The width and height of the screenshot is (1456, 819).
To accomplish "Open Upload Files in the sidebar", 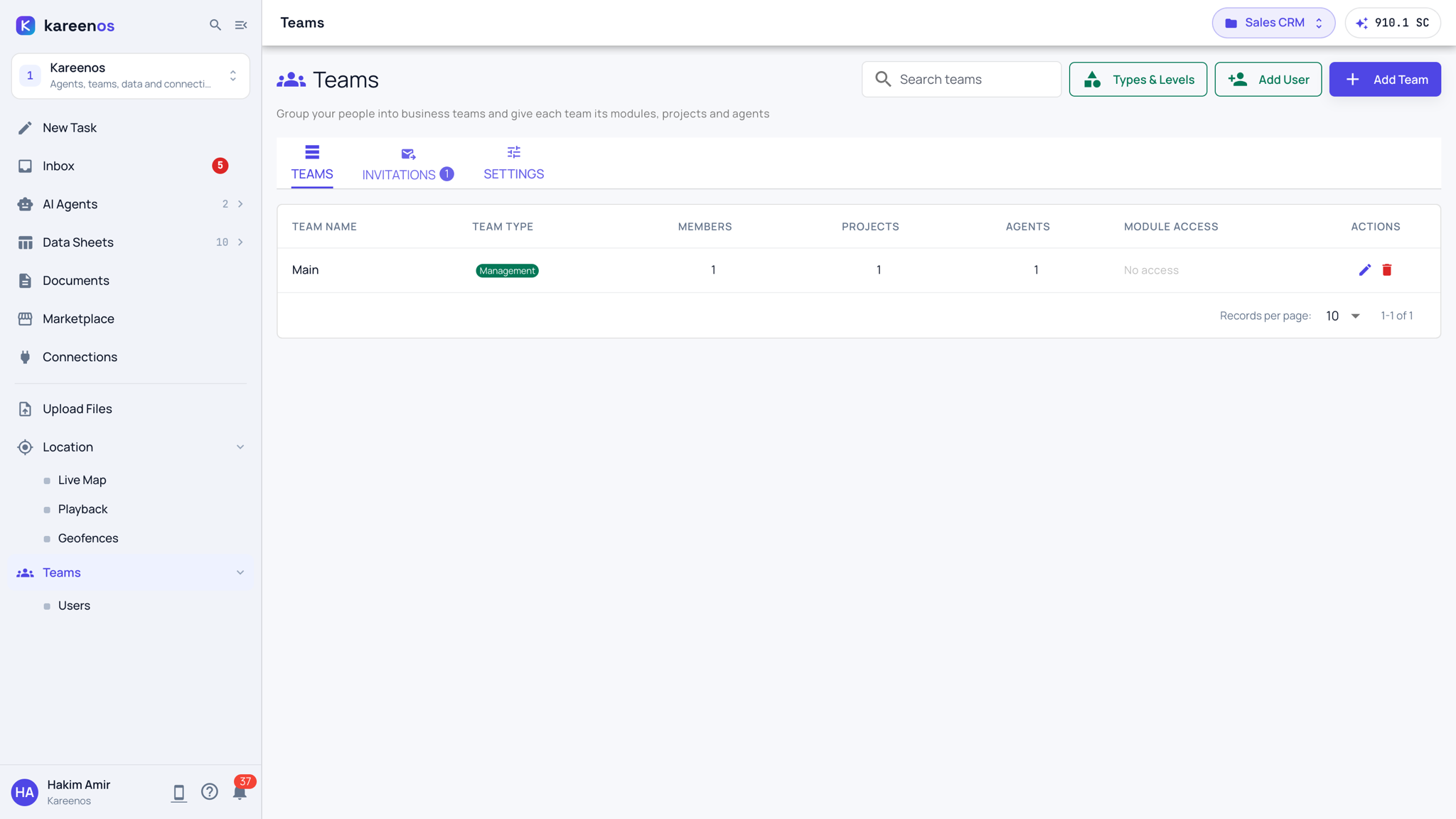I will click(131, 409).
